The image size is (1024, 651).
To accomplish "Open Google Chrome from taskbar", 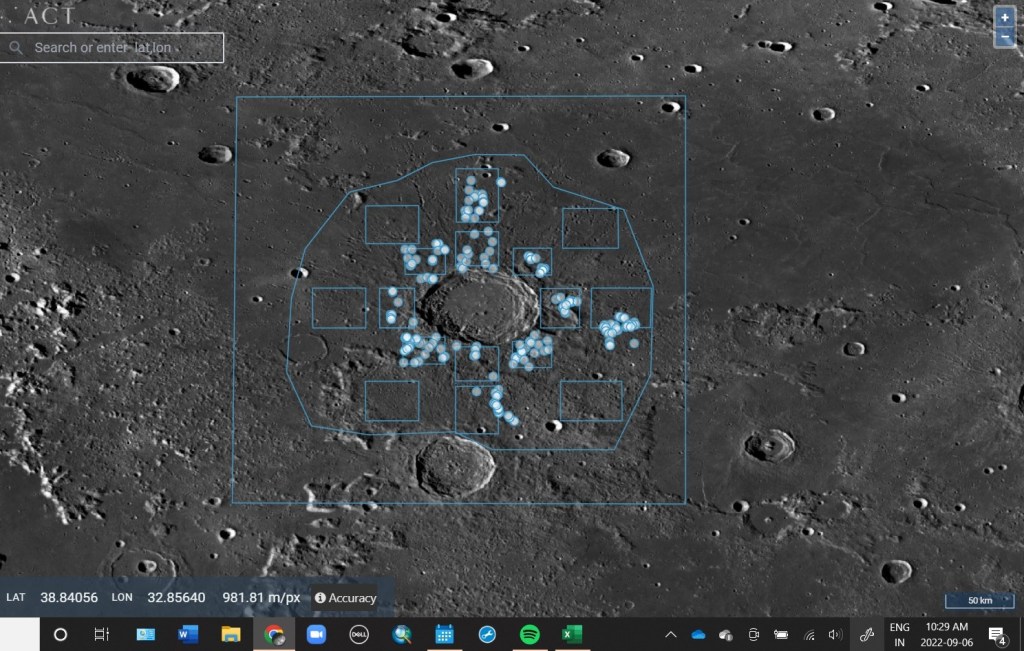I will coord(274,634).
